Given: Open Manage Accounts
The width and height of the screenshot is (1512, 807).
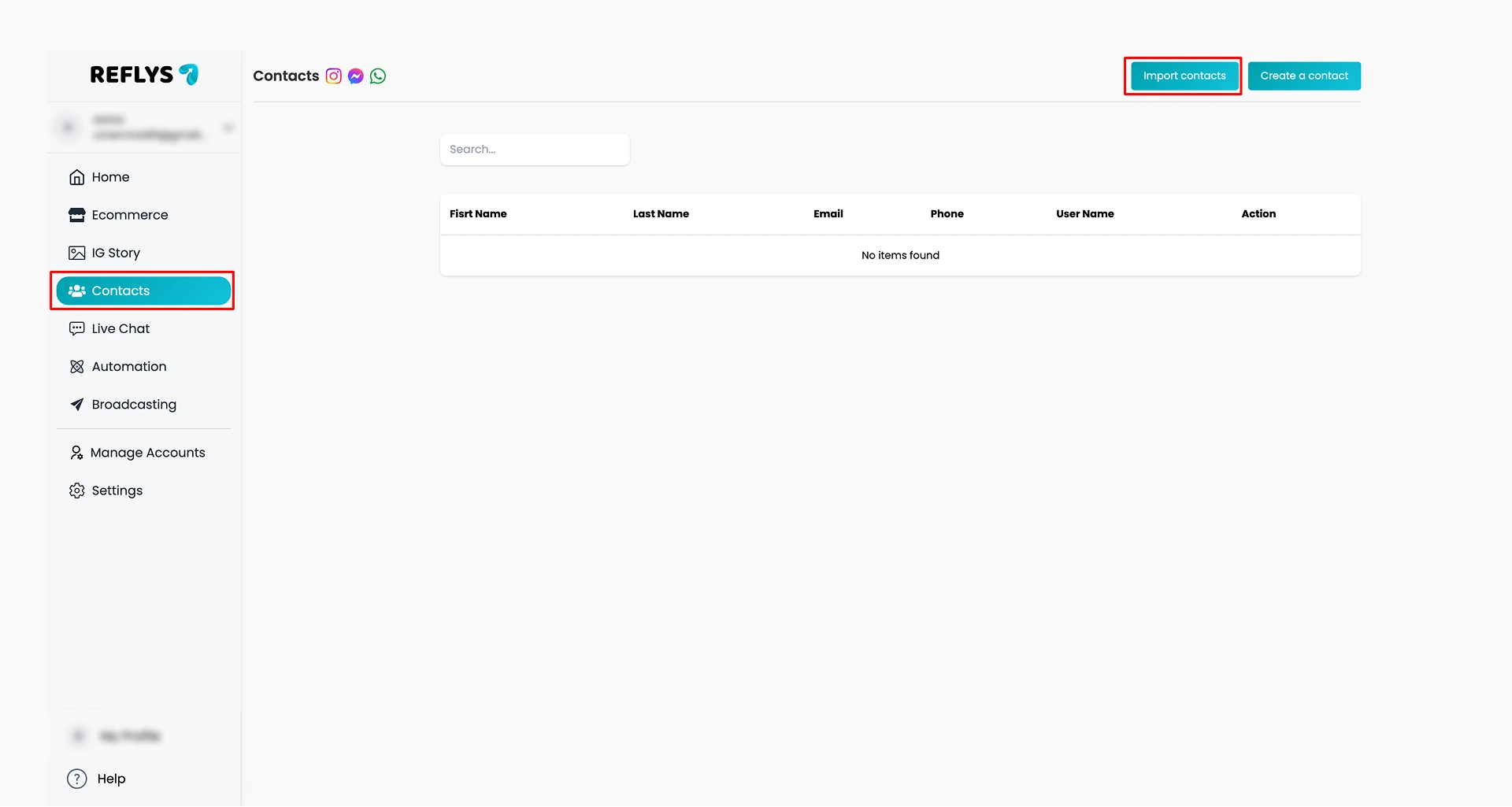Looking at the screenshot, I should [143, 453].
